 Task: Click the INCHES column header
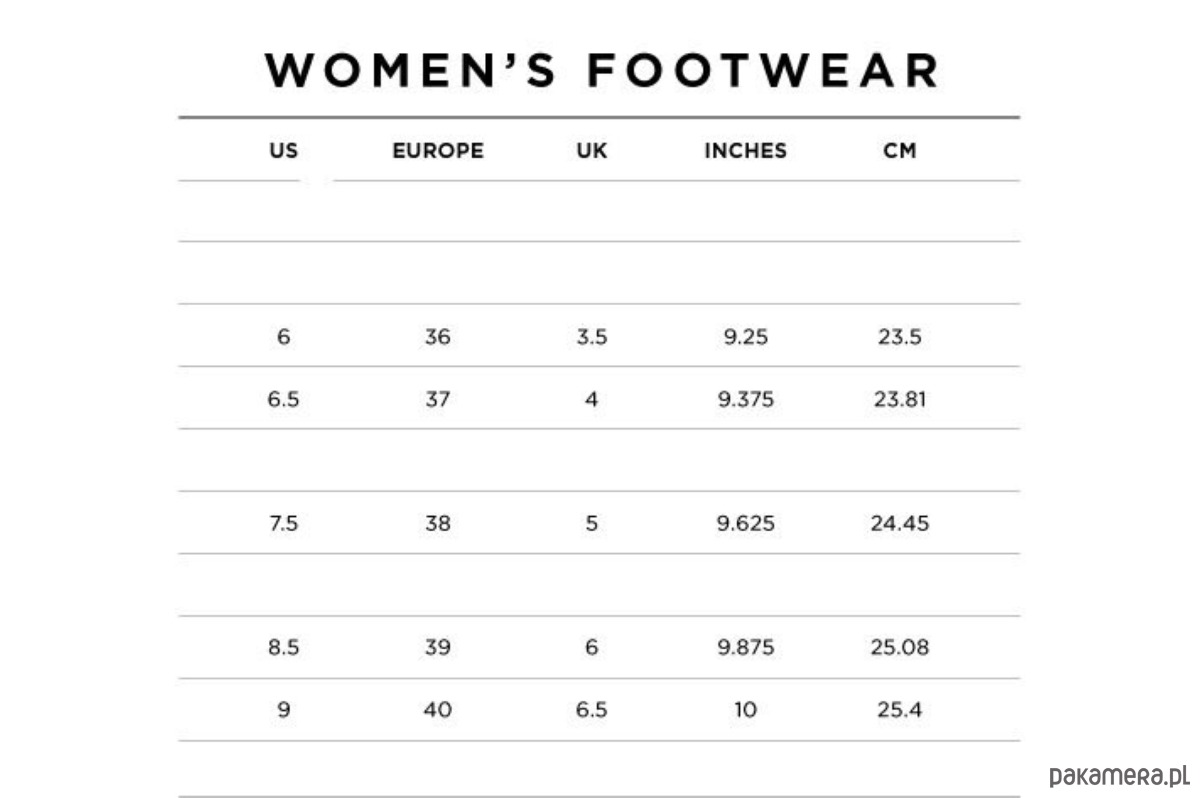(x=746, y=151)
